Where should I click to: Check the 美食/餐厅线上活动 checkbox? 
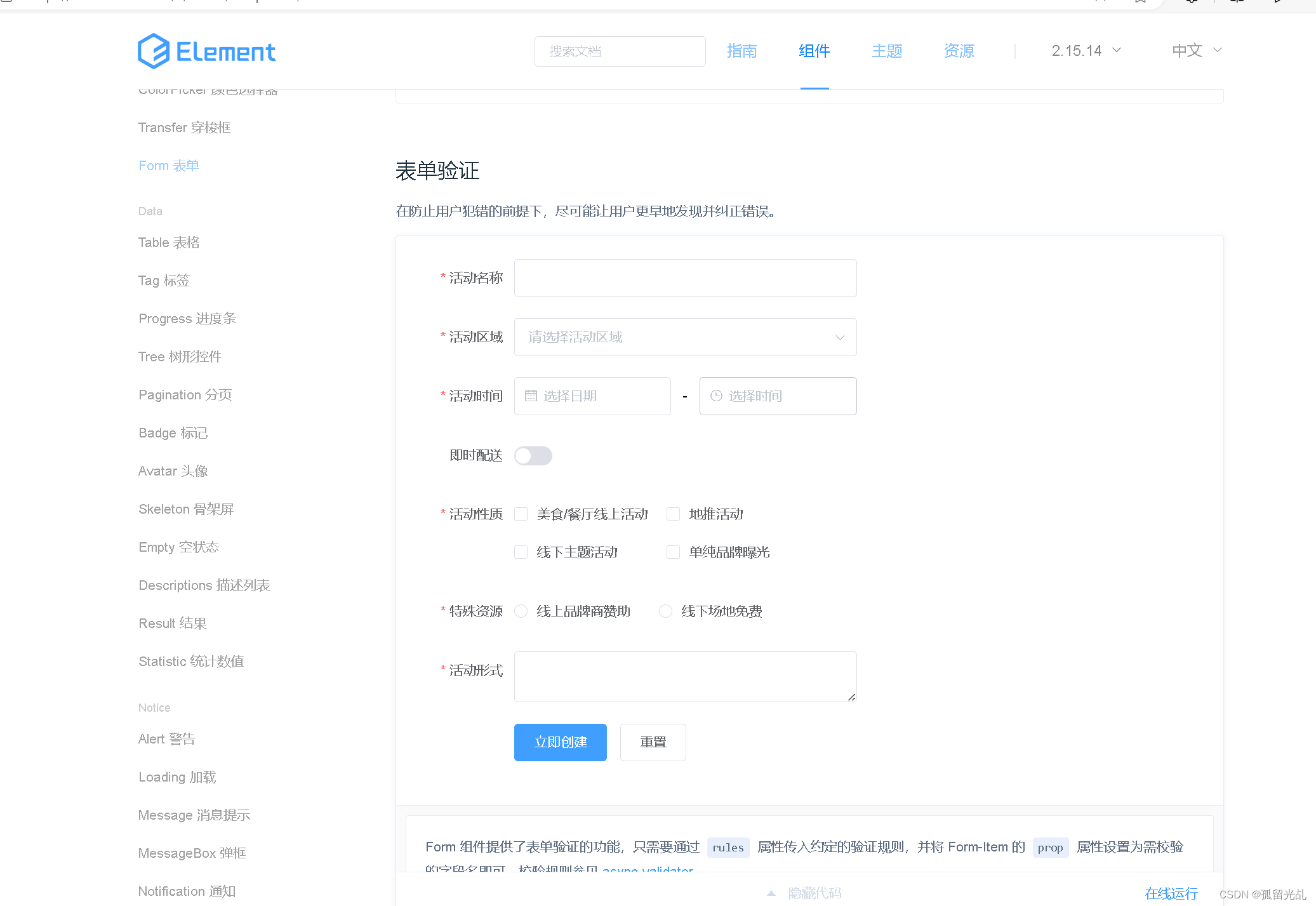point(521,514)
